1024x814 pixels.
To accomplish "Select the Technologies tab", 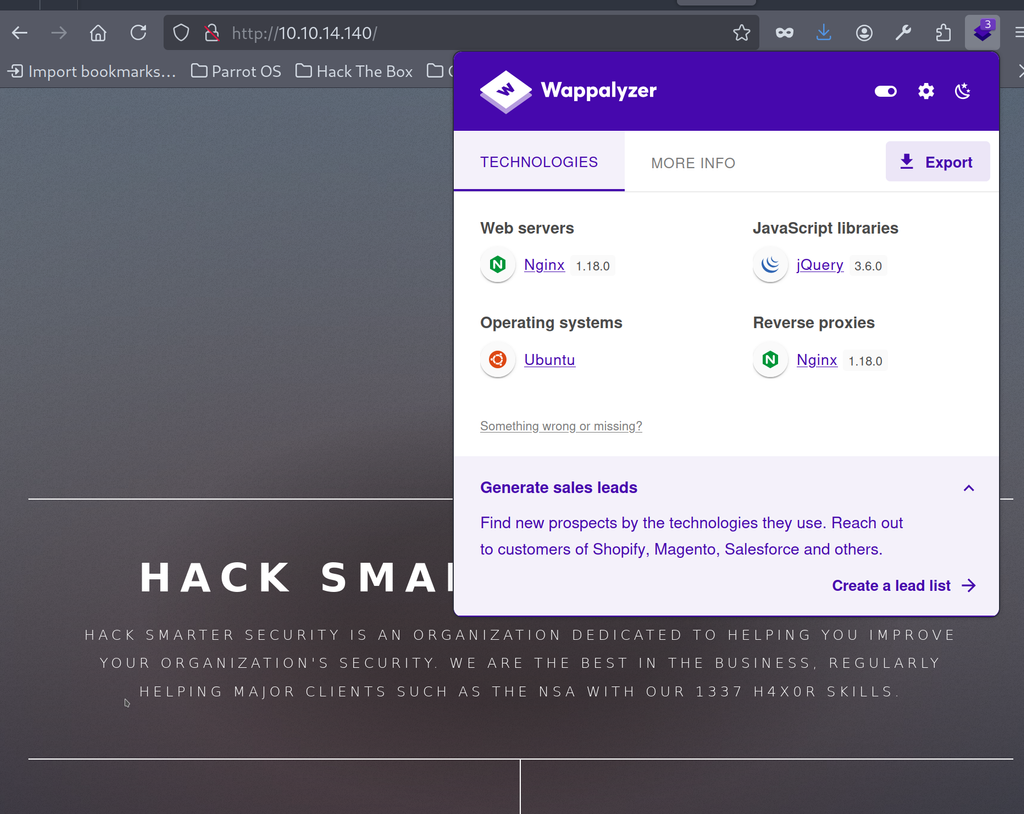I will pos(539,162).
